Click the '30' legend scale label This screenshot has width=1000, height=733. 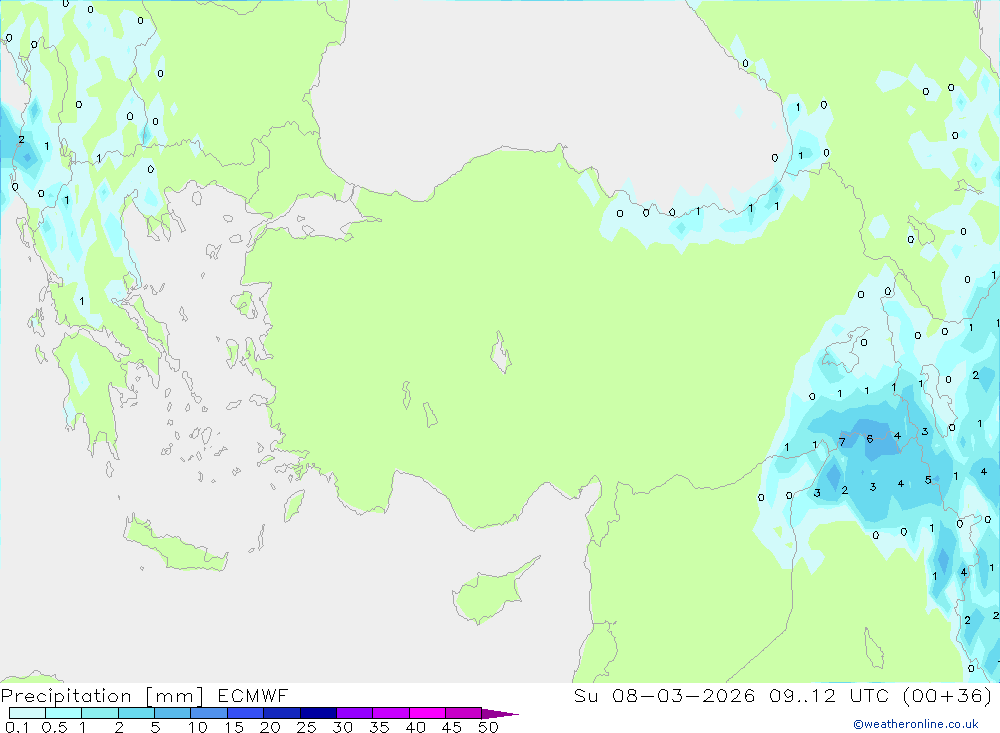click(x=342, y=727)
